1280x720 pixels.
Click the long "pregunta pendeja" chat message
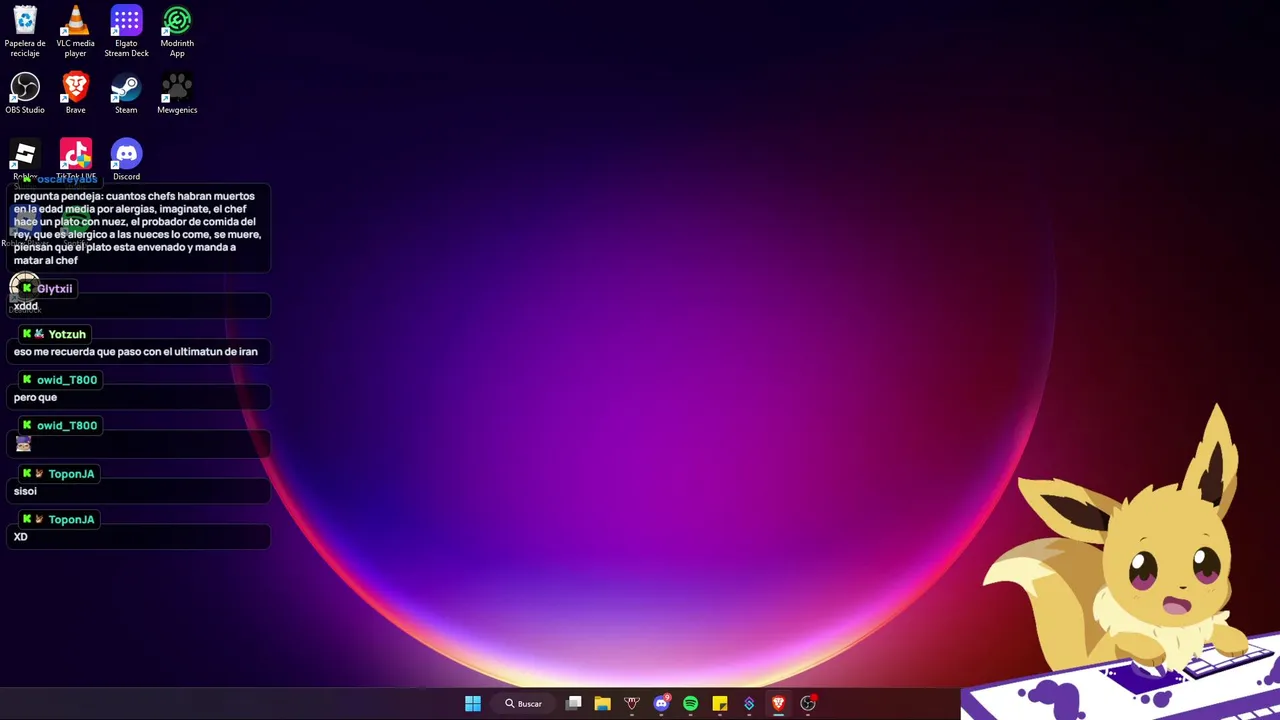click(x=137, y=228)
